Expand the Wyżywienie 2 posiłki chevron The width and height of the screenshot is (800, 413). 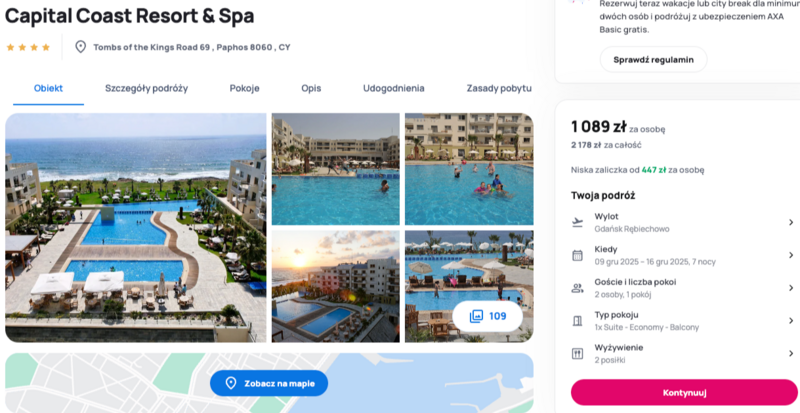pyautogui.click(x=791, y=353)
